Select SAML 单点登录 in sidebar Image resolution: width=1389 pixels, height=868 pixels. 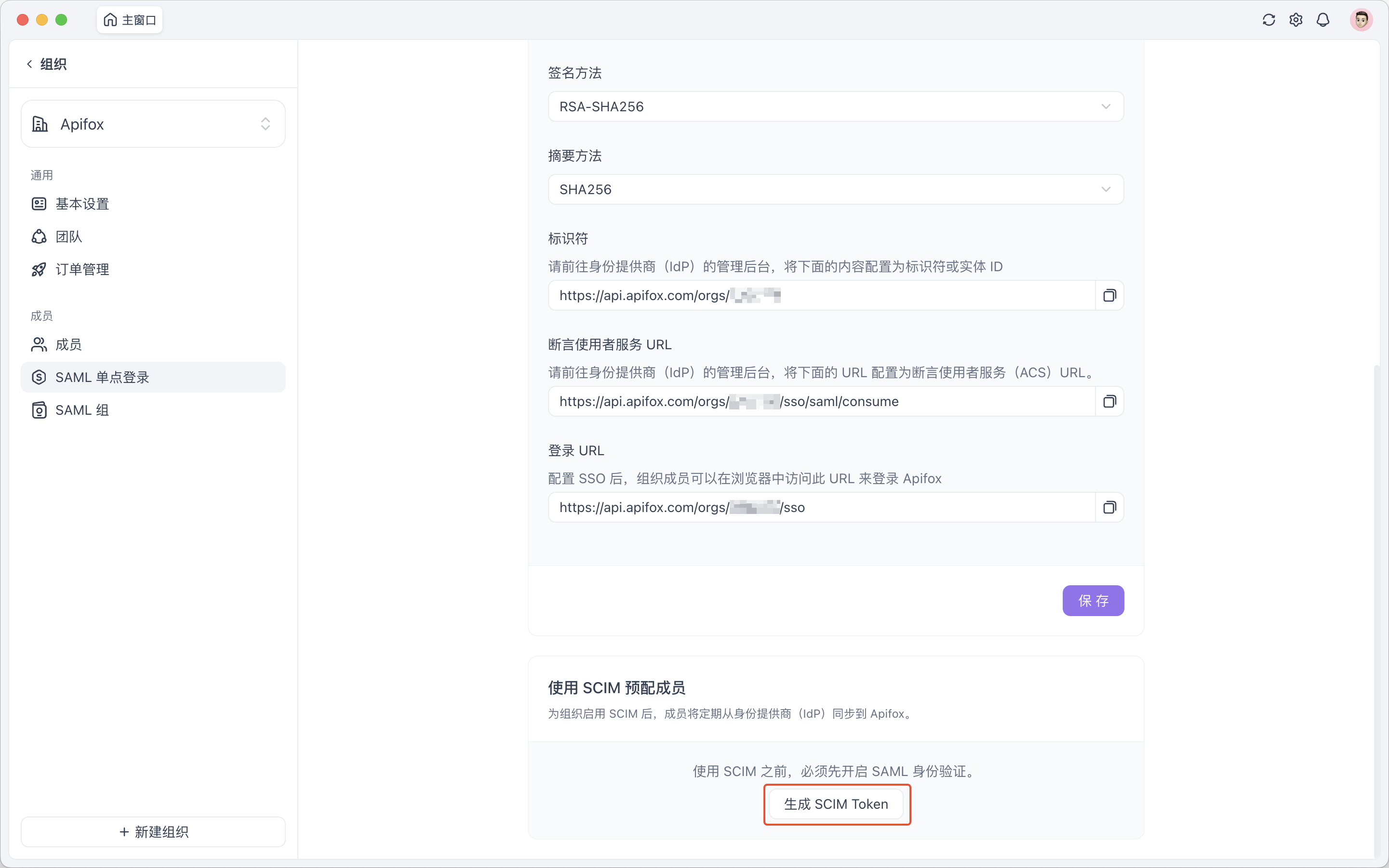point(102,377)
